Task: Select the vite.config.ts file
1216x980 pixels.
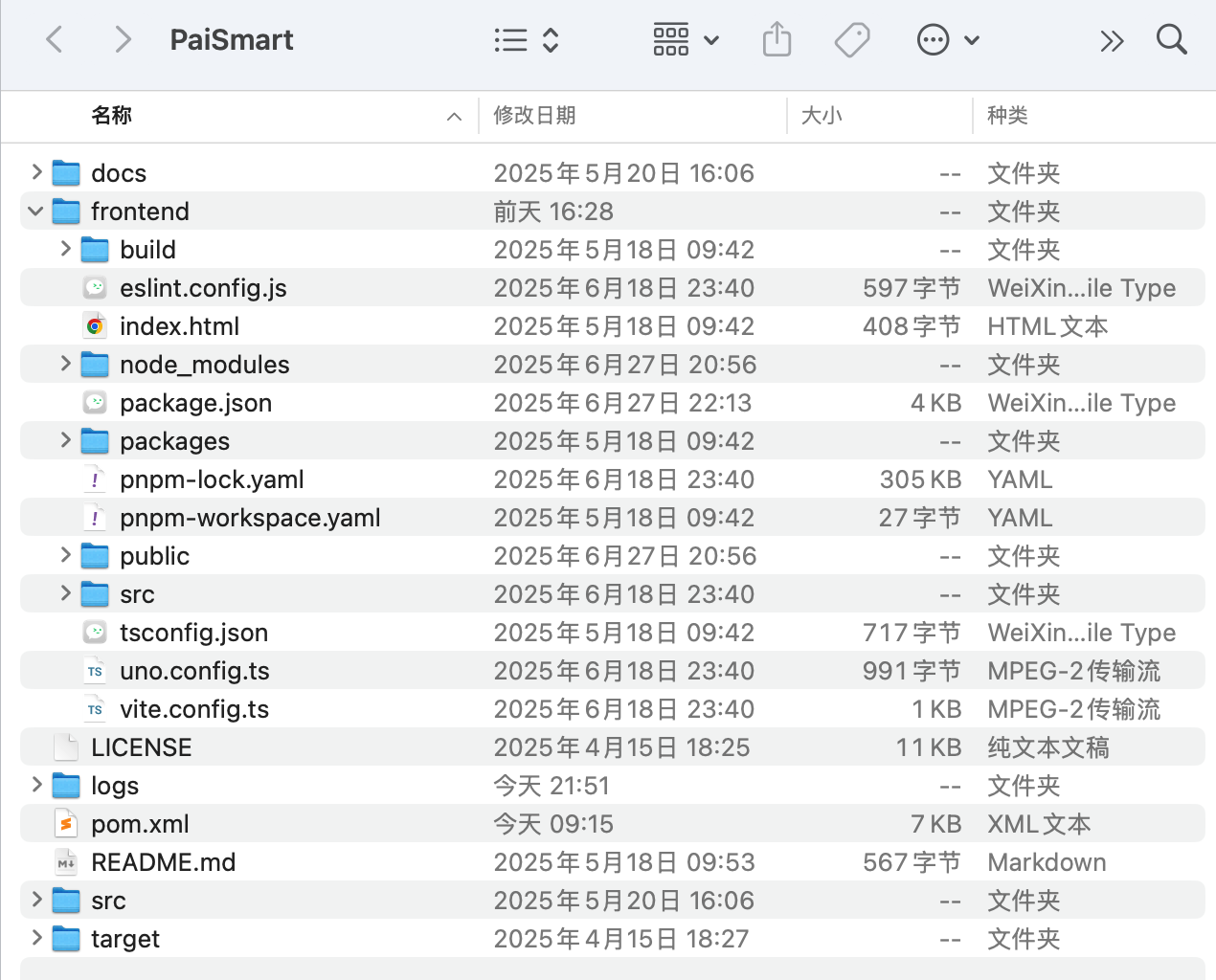Action: click(193, 709)
